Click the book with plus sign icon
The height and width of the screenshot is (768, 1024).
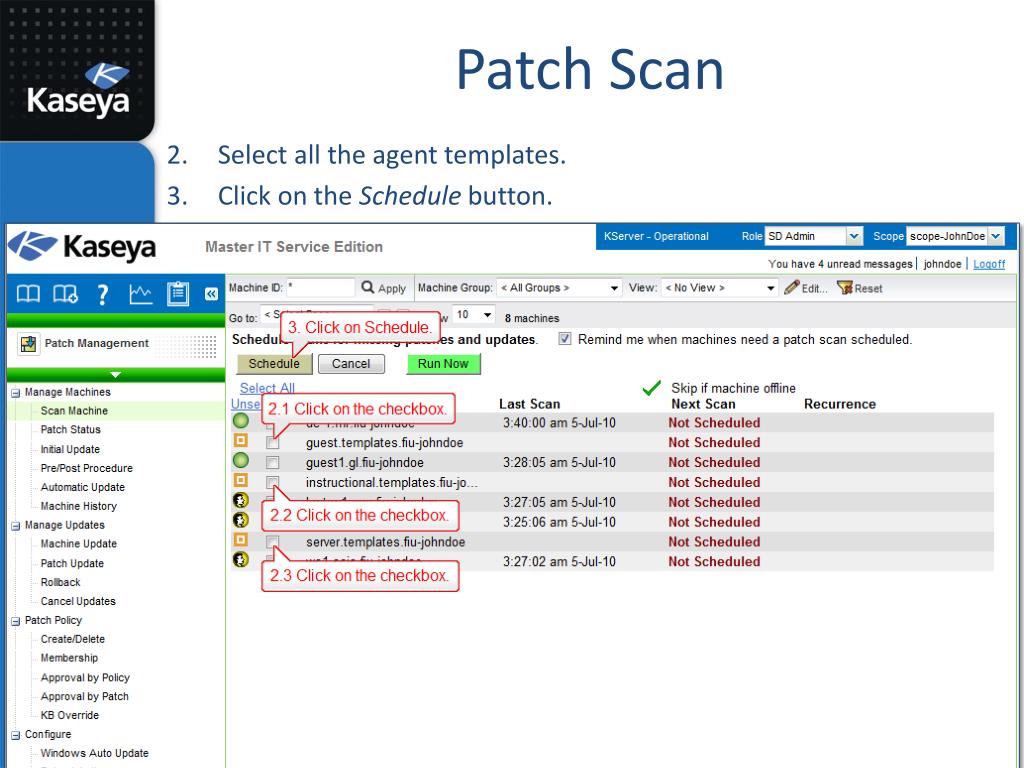click(65, 295)
